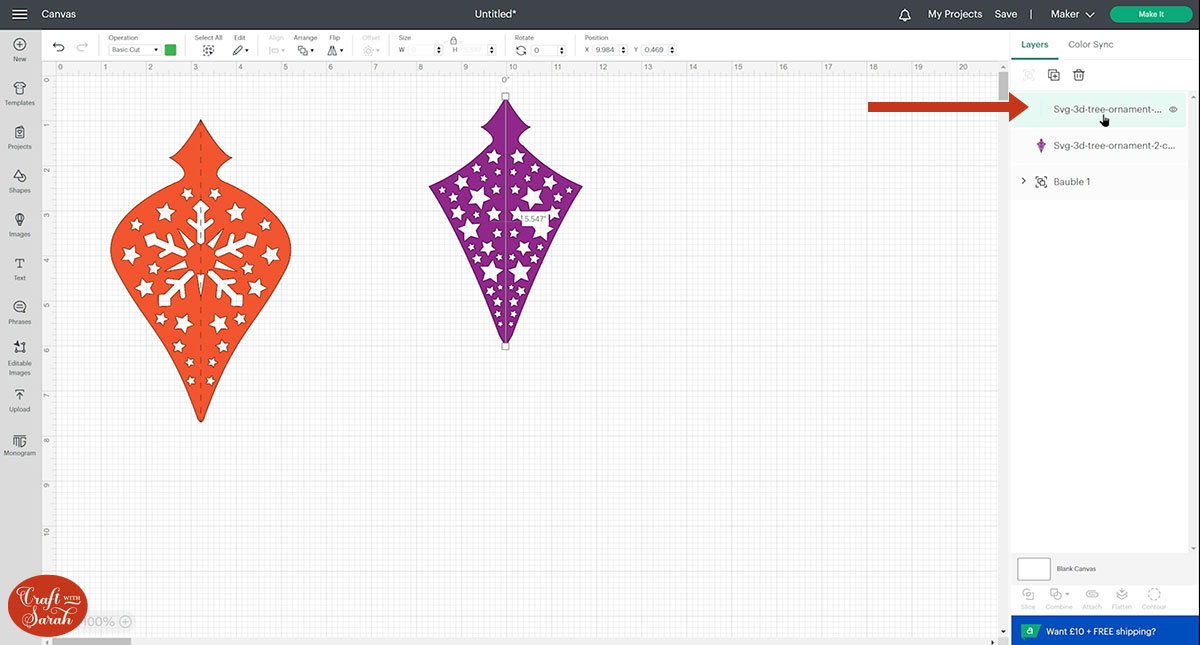Open the Shapes tool
The height and width of the screenshot is (645, 1200).
[x=19, y=180]
